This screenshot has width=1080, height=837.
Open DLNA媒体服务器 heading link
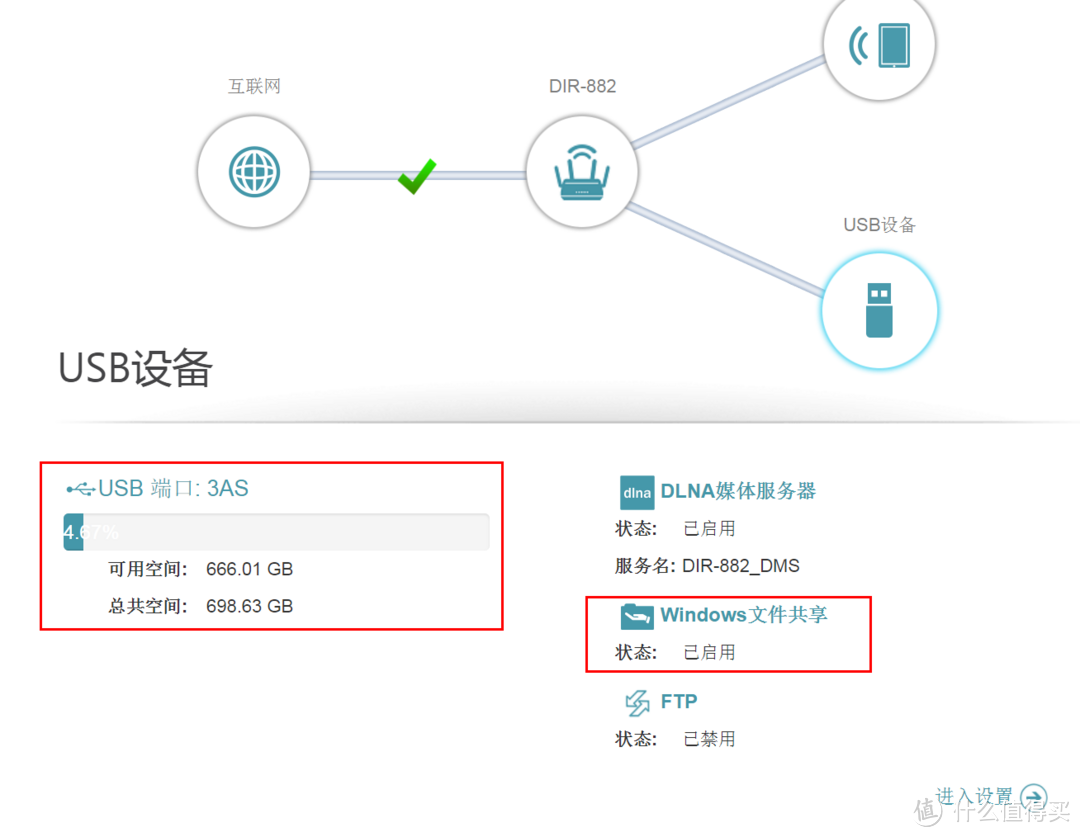point(738,491)
